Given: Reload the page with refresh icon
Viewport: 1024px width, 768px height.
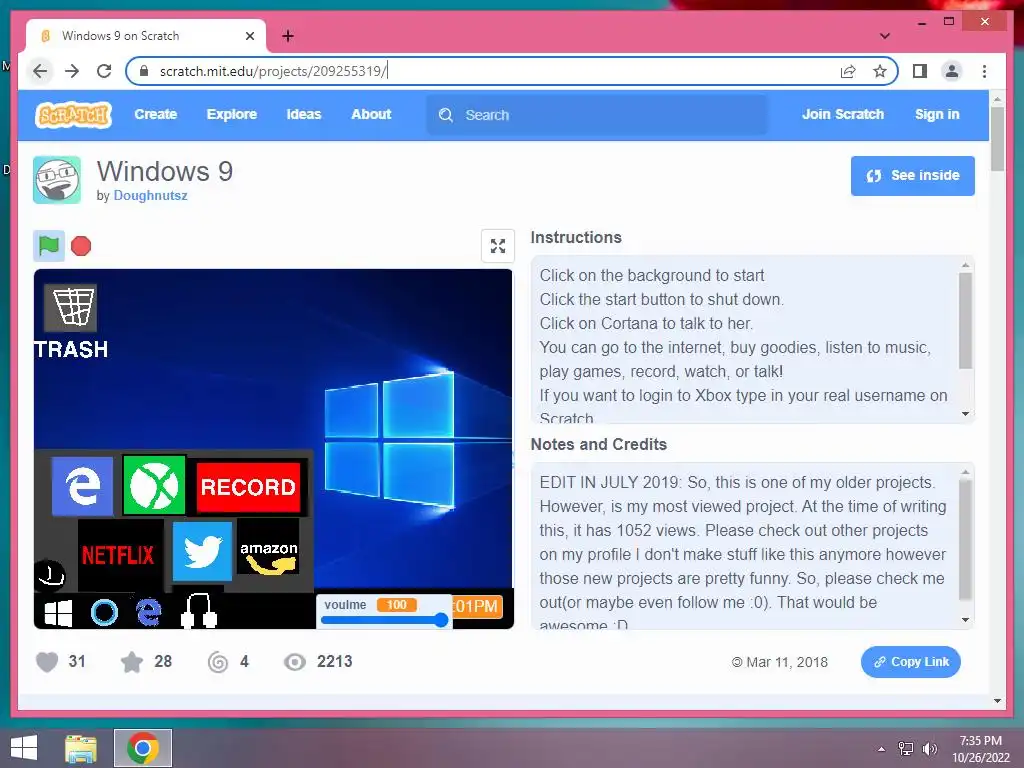Looking at the screenshot, I should click(104, 71).
